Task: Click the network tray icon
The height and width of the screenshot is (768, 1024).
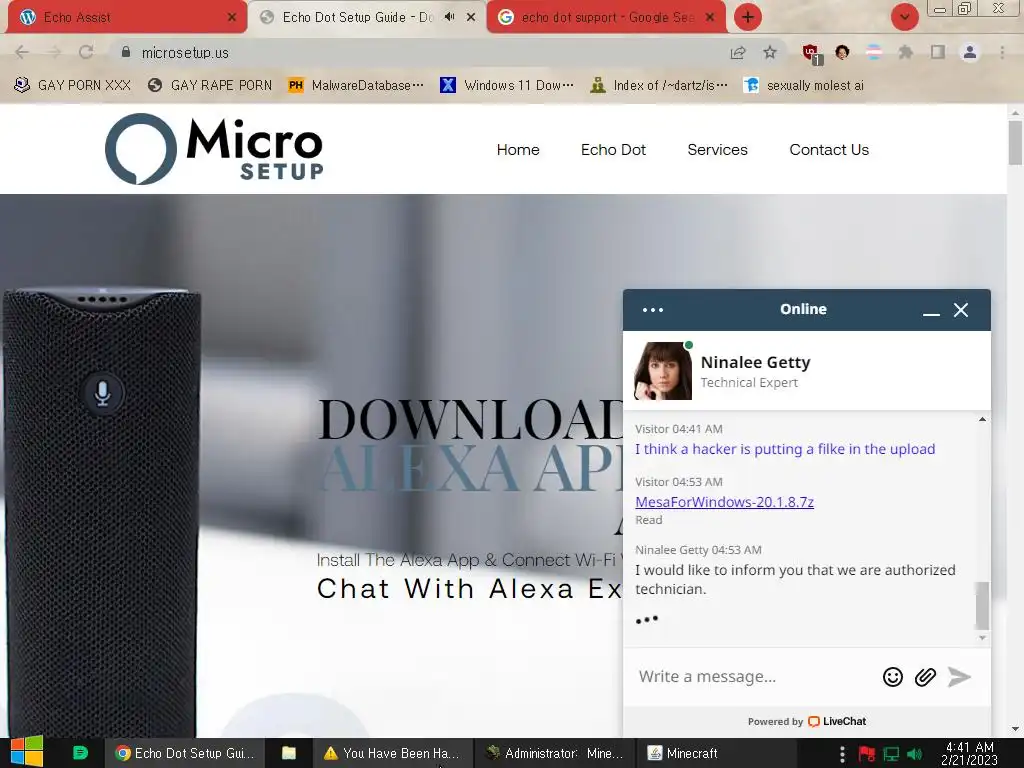Action: [891, 754]
